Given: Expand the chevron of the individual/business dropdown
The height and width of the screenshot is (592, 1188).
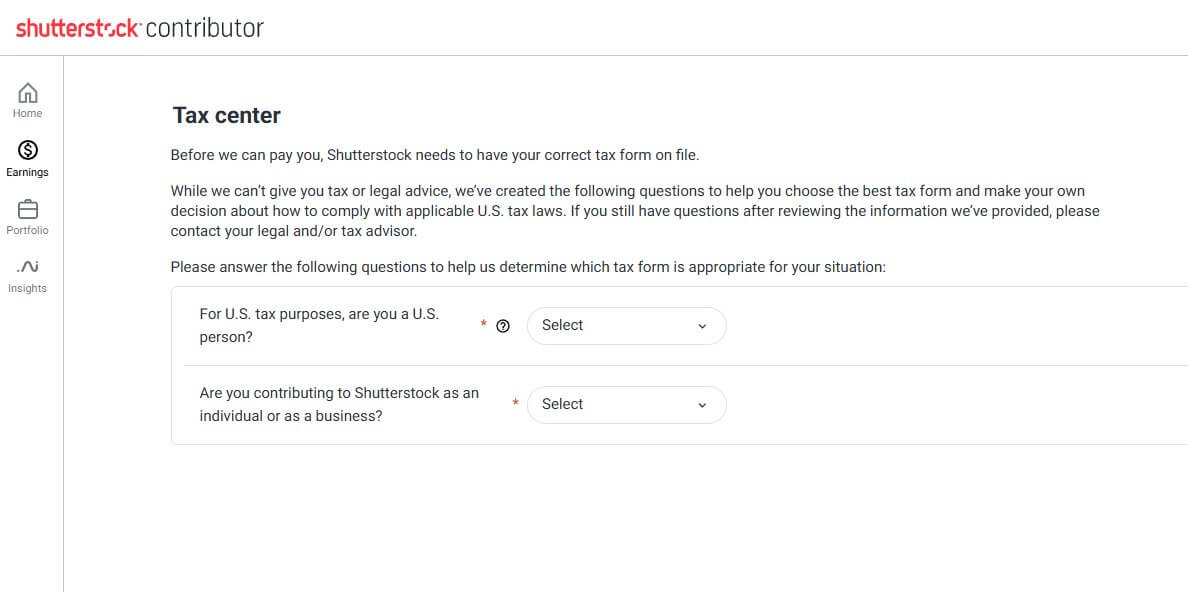Looking at the screenshot, I should coord(702,405).
